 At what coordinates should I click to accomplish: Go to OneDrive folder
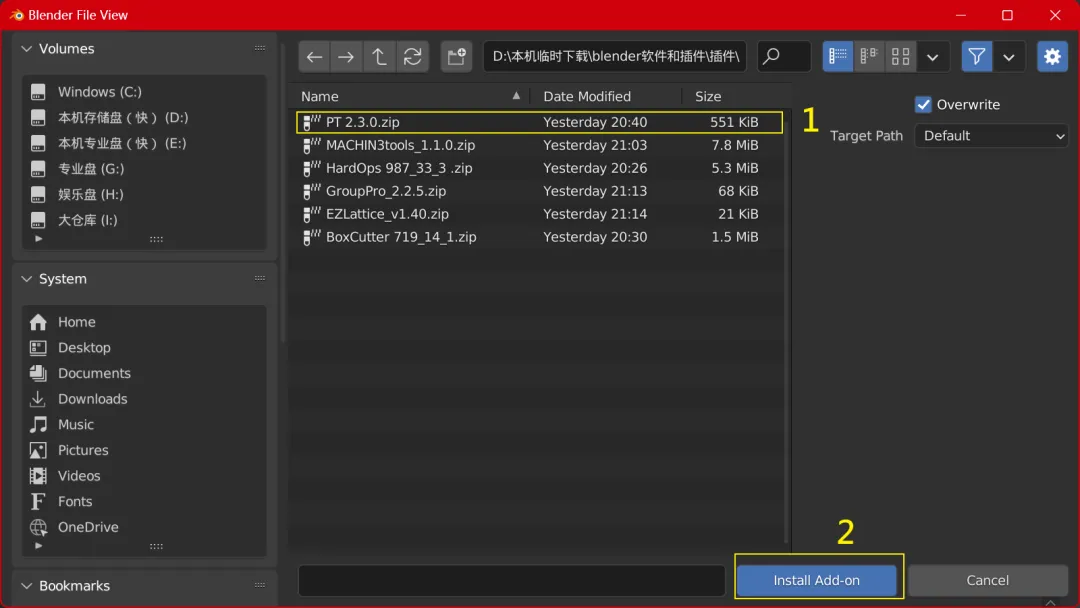[144, 527]
